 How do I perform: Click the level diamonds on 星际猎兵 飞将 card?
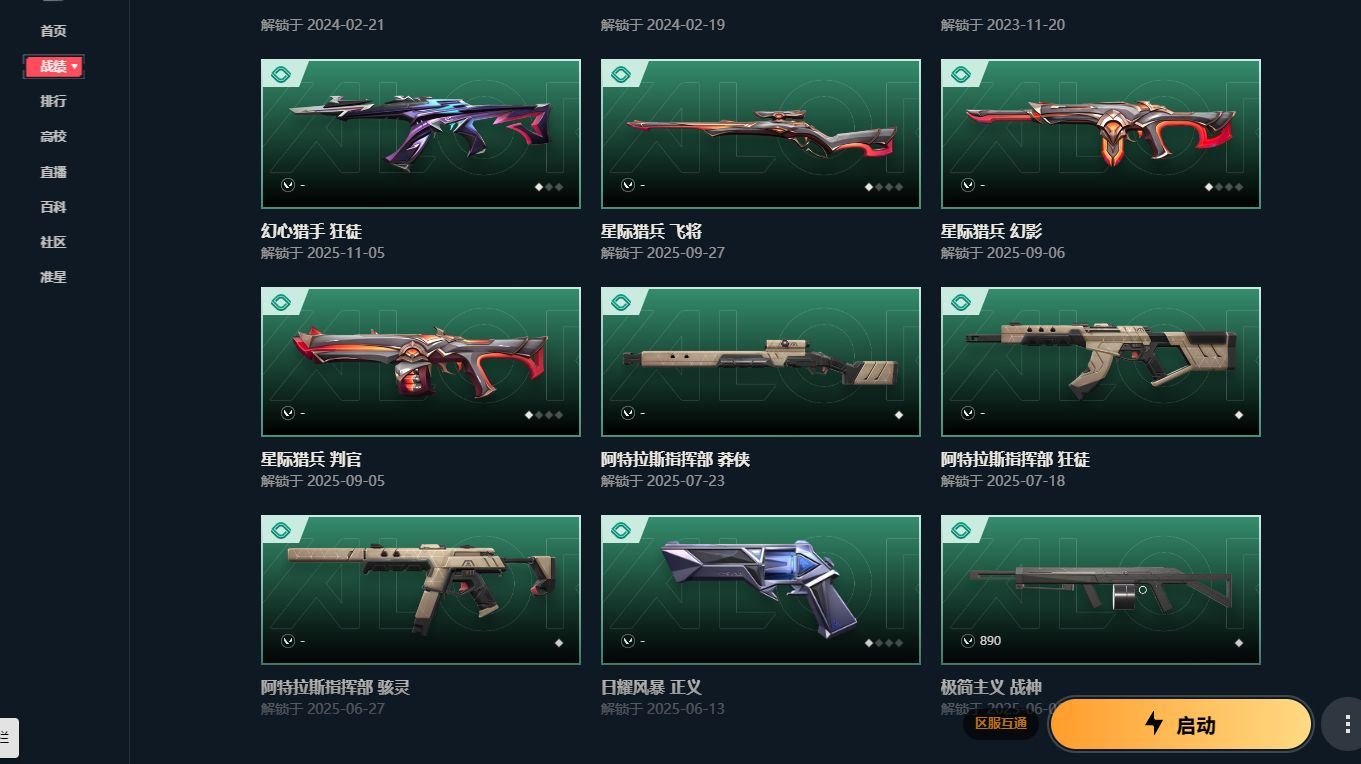[884, 187]
